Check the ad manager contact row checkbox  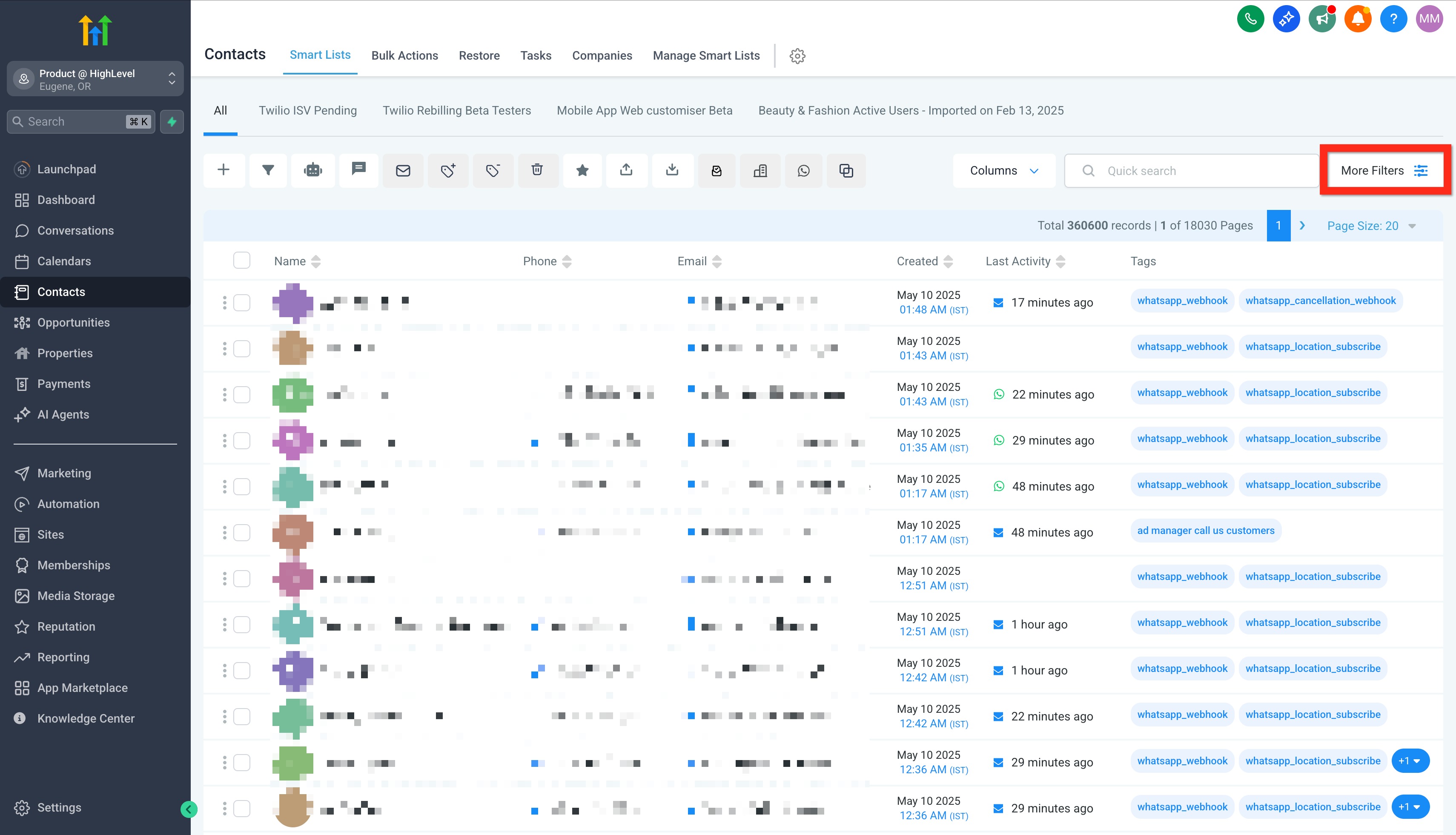tap(242, 532)
